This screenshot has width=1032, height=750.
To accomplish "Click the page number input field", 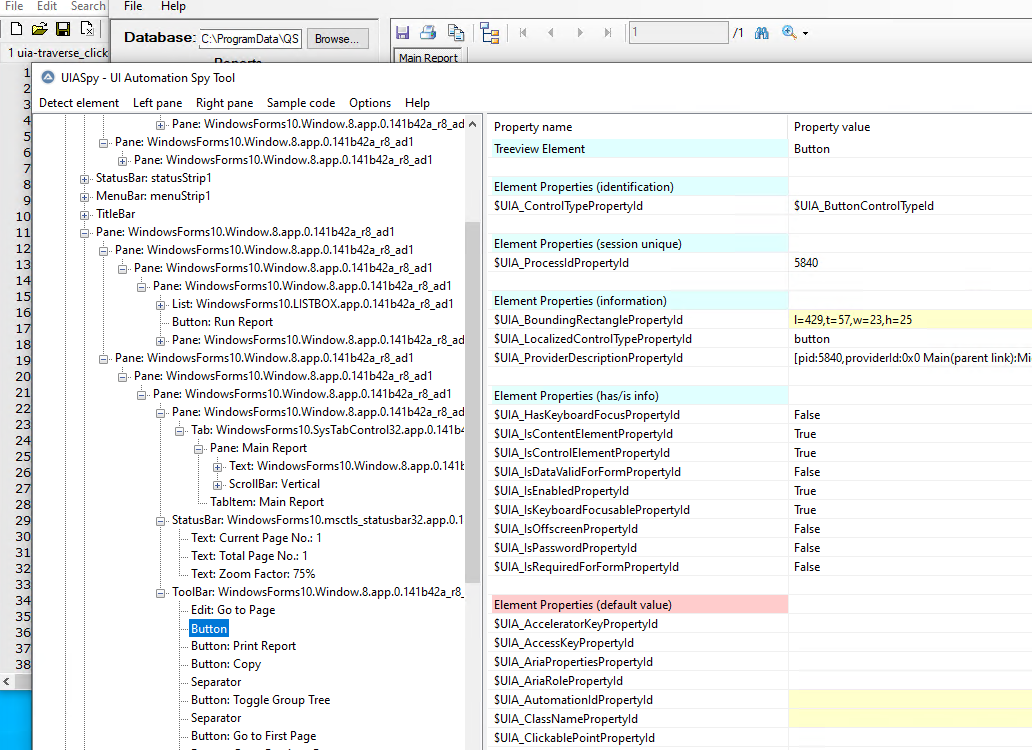I will (x=679, y=32).
